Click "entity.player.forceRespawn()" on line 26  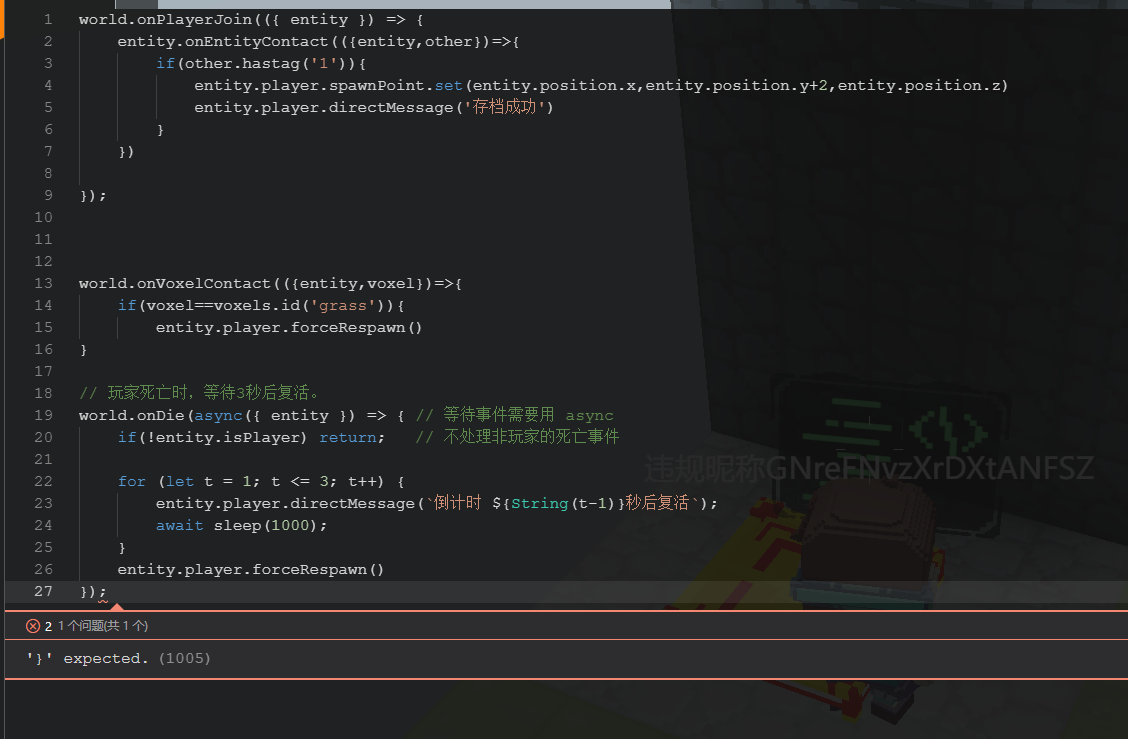click(x=250, y=569)
